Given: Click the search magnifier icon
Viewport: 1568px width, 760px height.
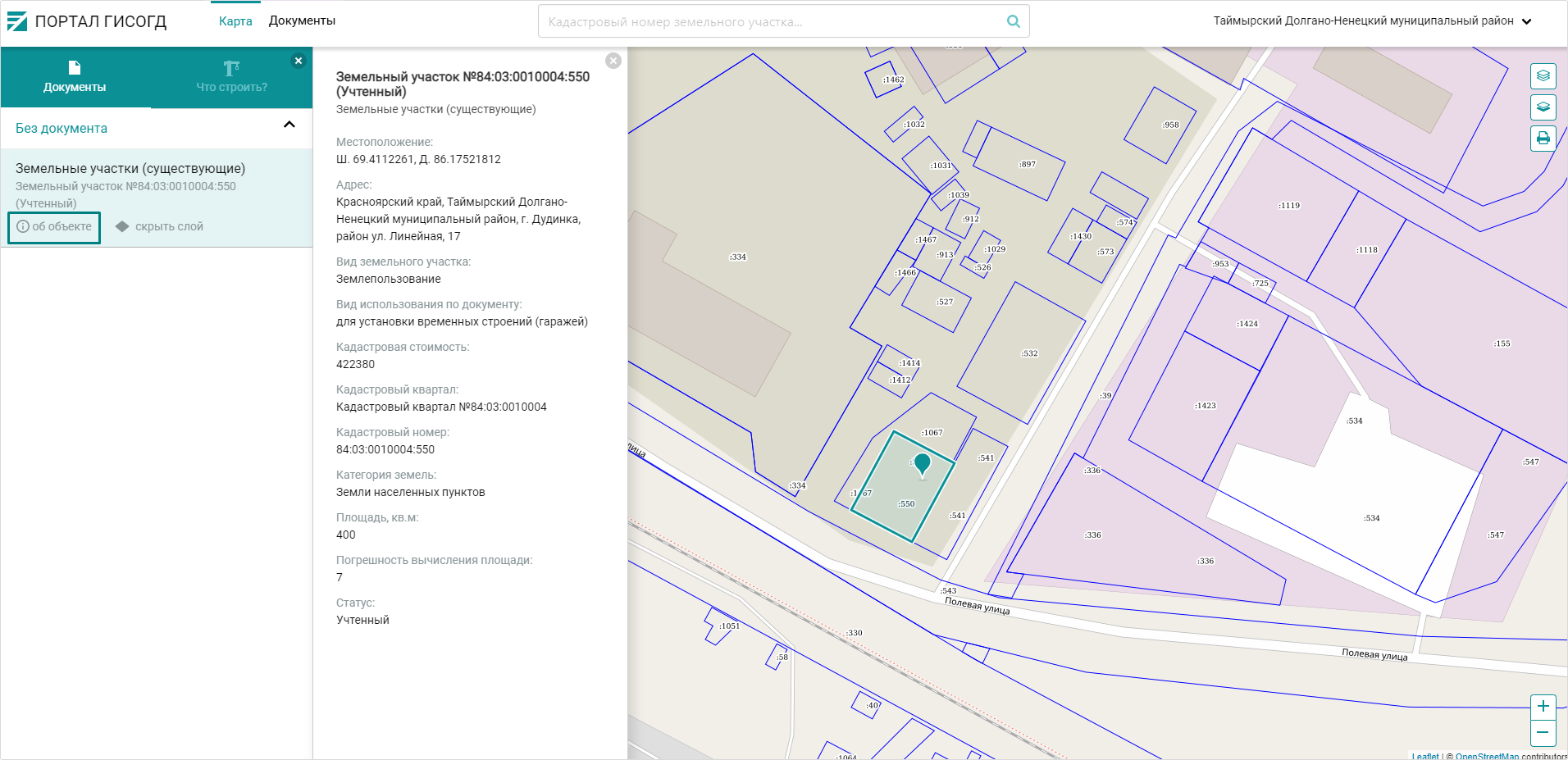Looking at the screenshot, I should [1013, 21].
